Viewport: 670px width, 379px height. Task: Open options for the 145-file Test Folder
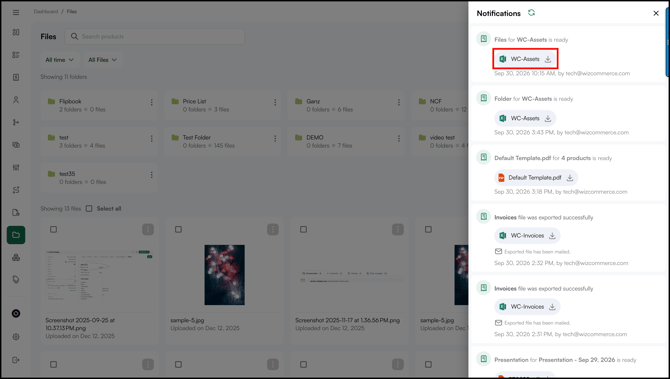pyautogui.click(x=275, y=138)
